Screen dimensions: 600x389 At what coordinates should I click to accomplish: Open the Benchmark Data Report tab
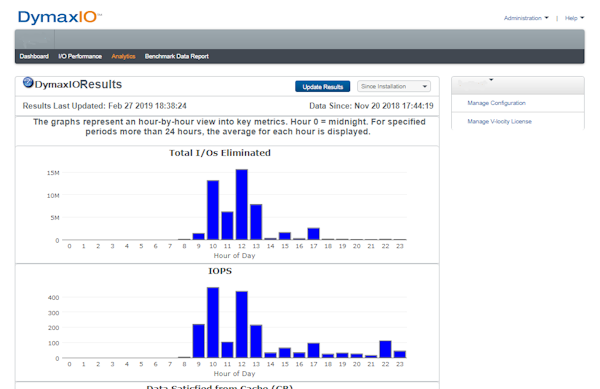(x=176, y=56)
